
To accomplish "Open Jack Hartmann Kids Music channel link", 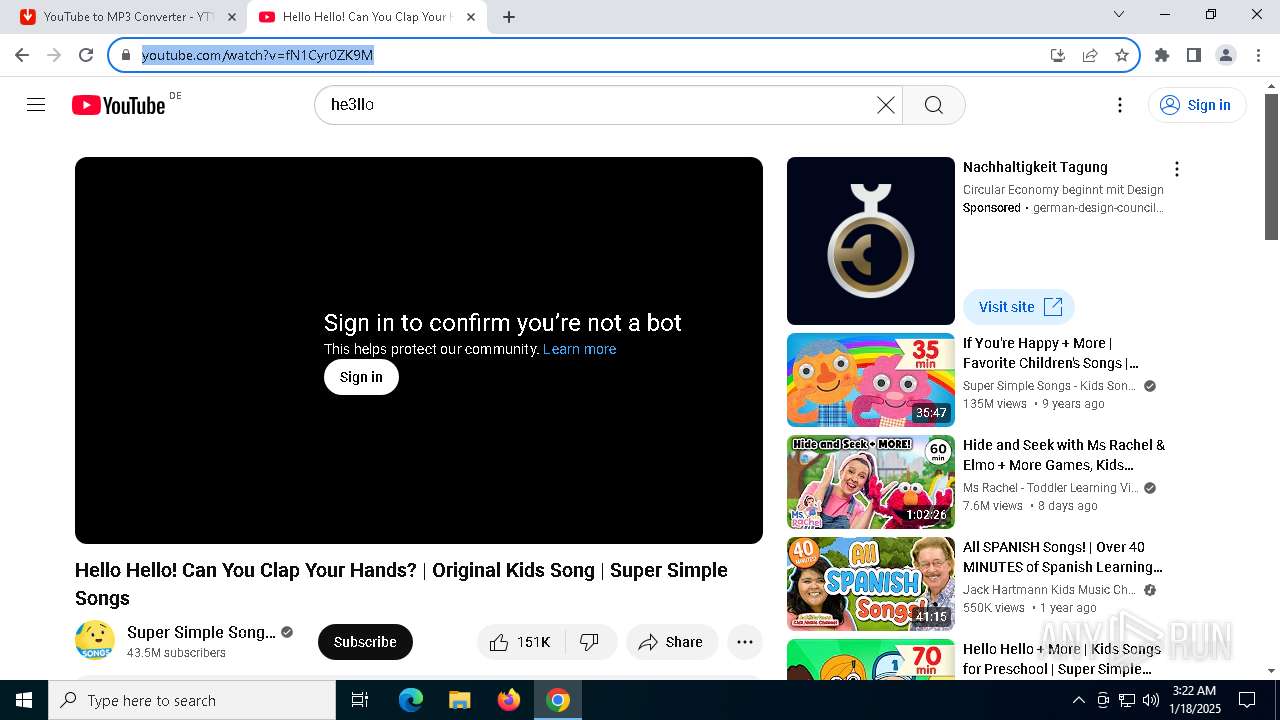I will point(1049,590).
